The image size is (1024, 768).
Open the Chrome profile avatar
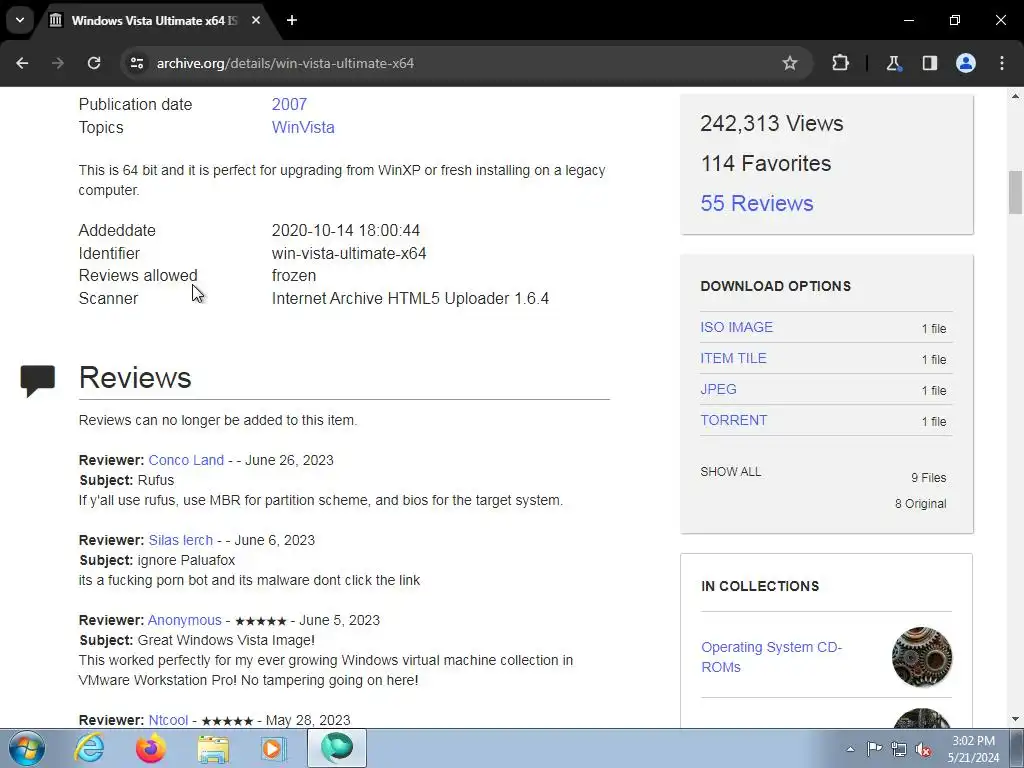pyautogui.click(x=966, y=63)
